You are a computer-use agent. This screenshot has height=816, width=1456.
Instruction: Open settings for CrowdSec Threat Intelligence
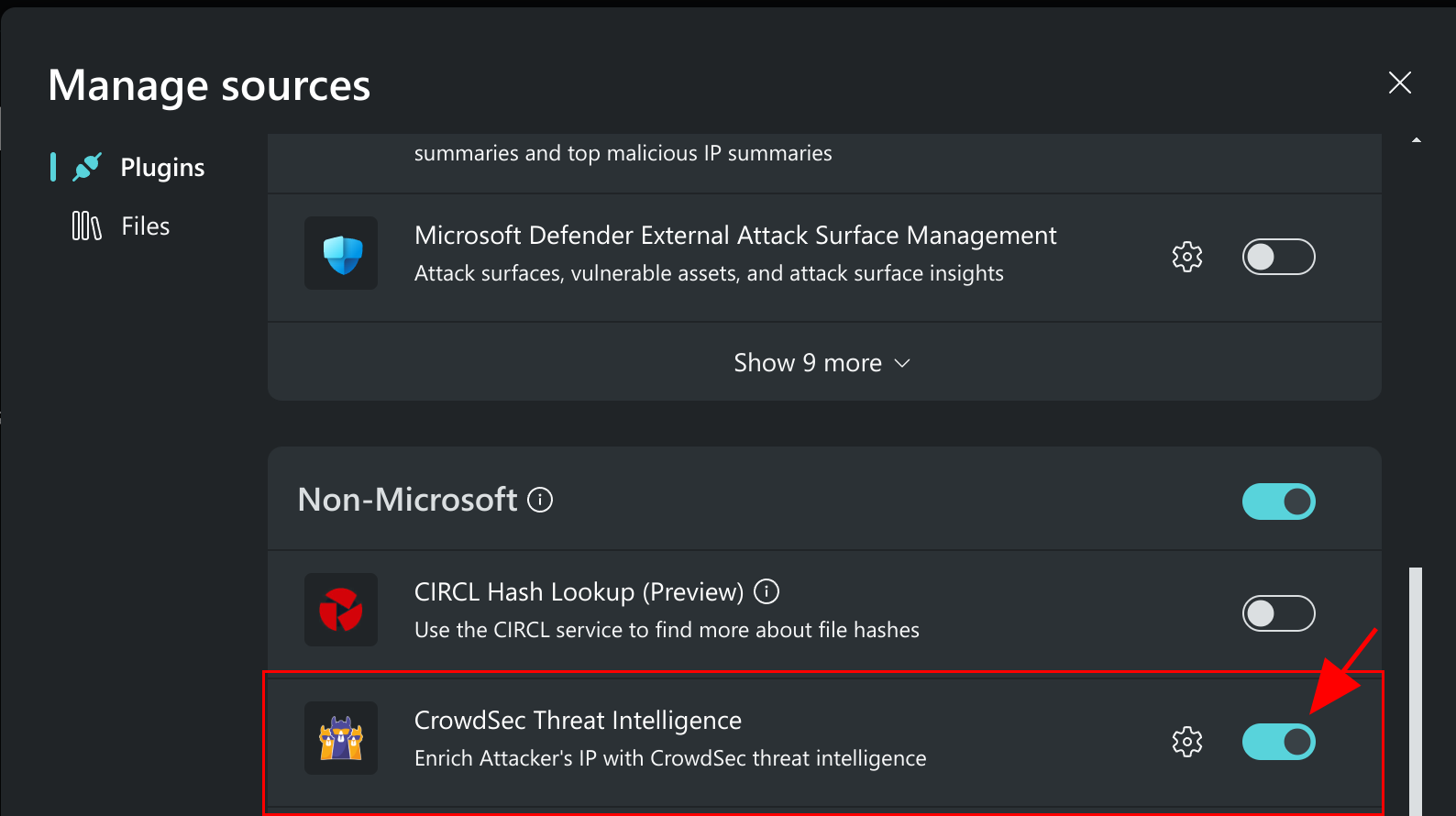click(1186, 742)
